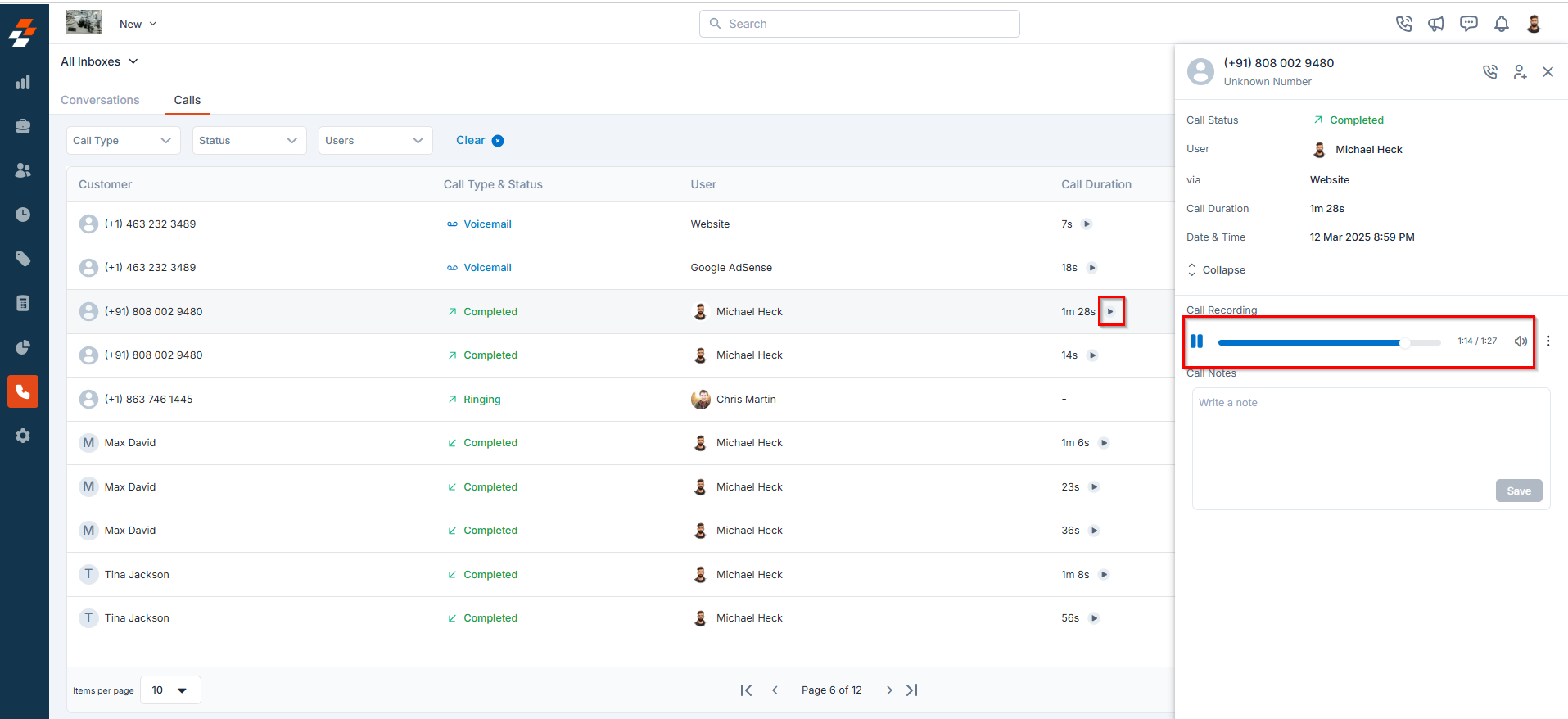
Task: Select the orange phone calls sidebar icon
Action: pyautogui.click(x=23, y=391)
